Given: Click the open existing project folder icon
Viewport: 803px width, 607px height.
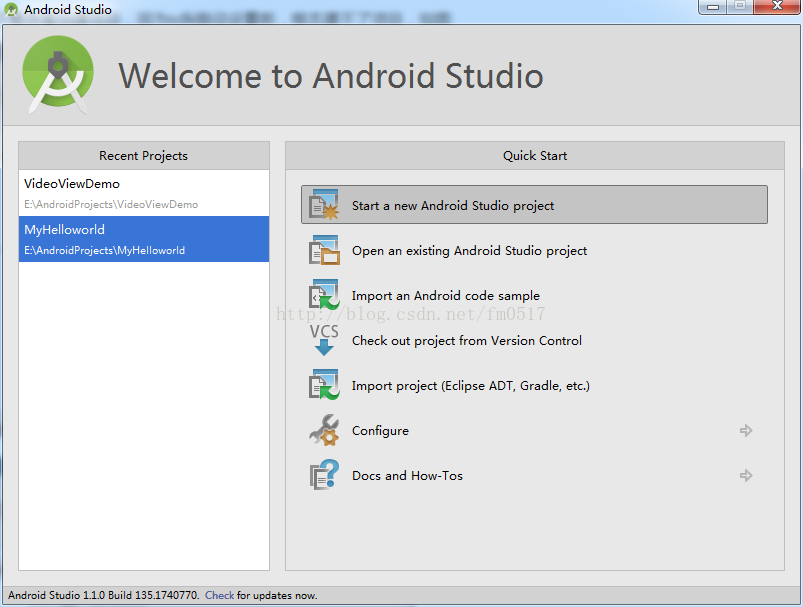Looking at the screenshot, I should [324, 250].
